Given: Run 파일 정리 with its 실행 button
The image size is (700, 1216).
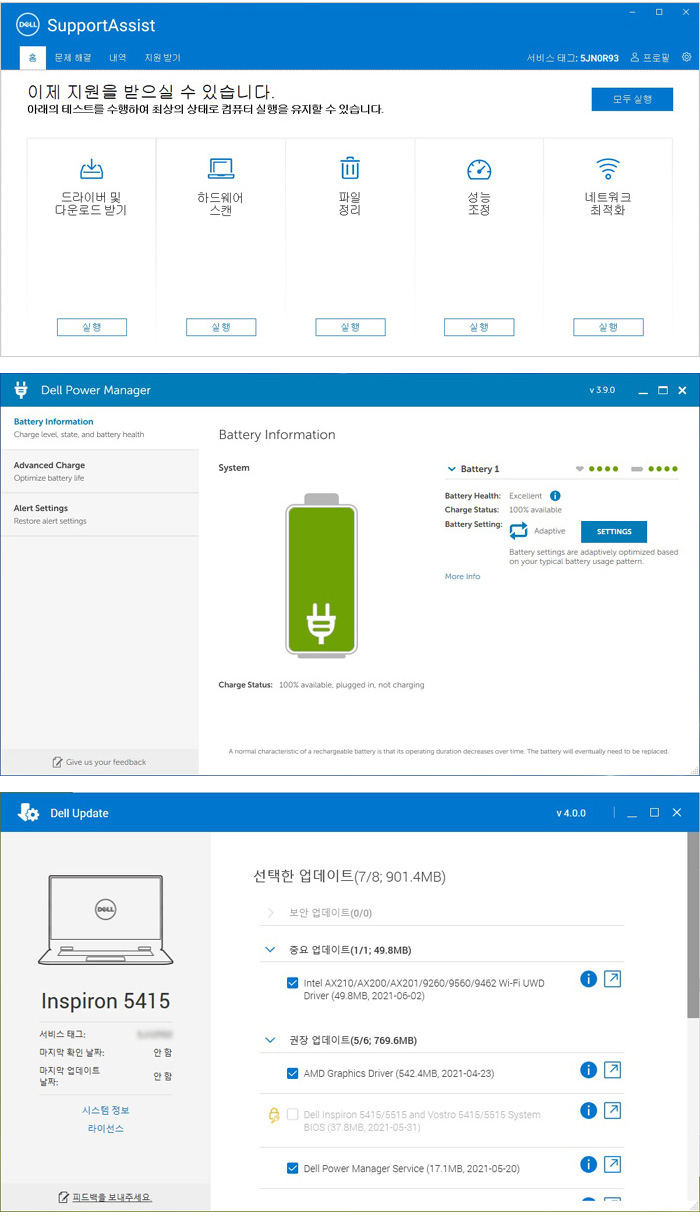Looking at the screenshot, I should [350, 327].
